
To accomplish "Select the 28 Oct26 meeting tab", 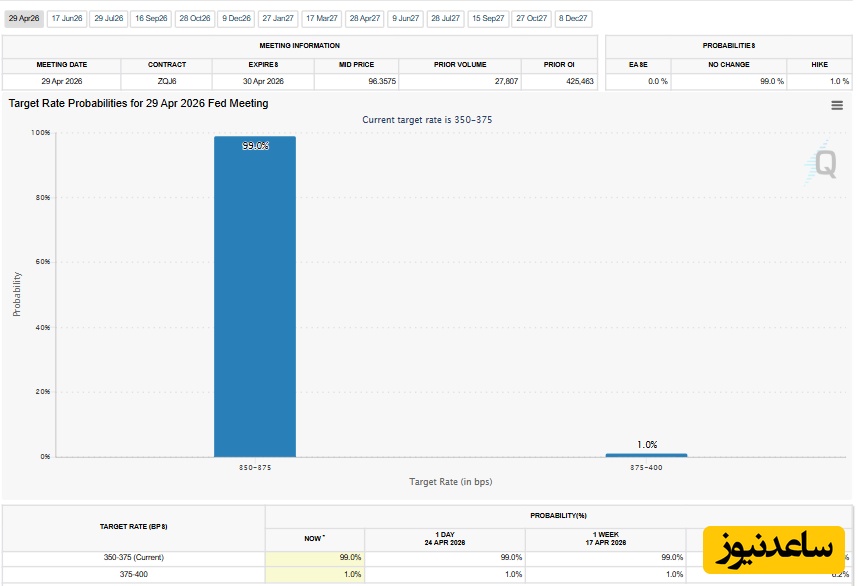I will [195, 18].
